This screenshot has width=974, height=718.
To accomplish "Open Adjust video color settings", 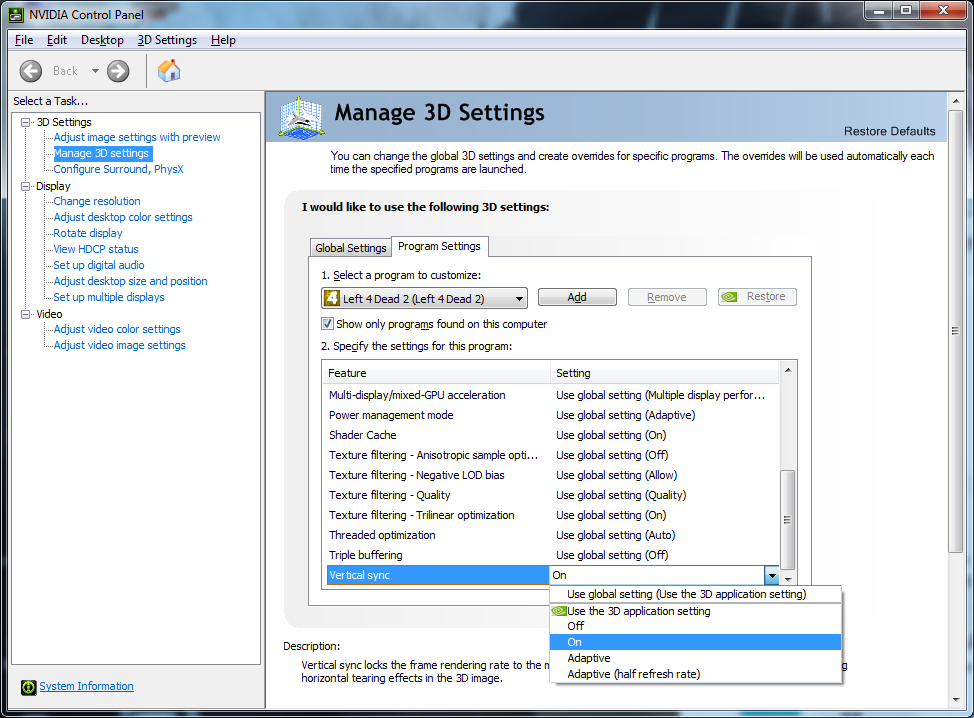I will tap(117, 329).
